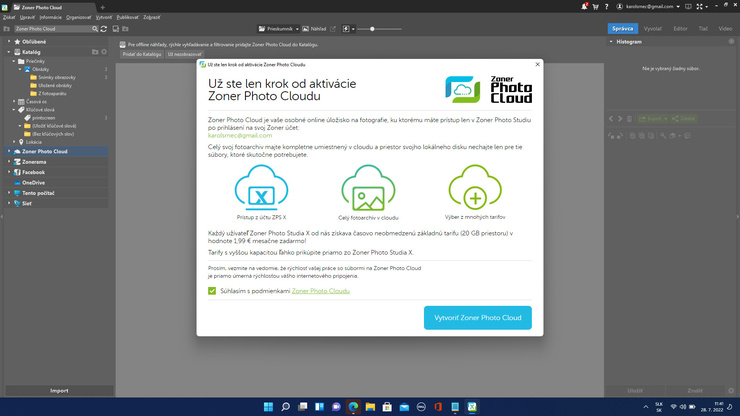Click the Náhľad preview button
This screenshot has height=416, width=740.
click(x=314, y=29)
